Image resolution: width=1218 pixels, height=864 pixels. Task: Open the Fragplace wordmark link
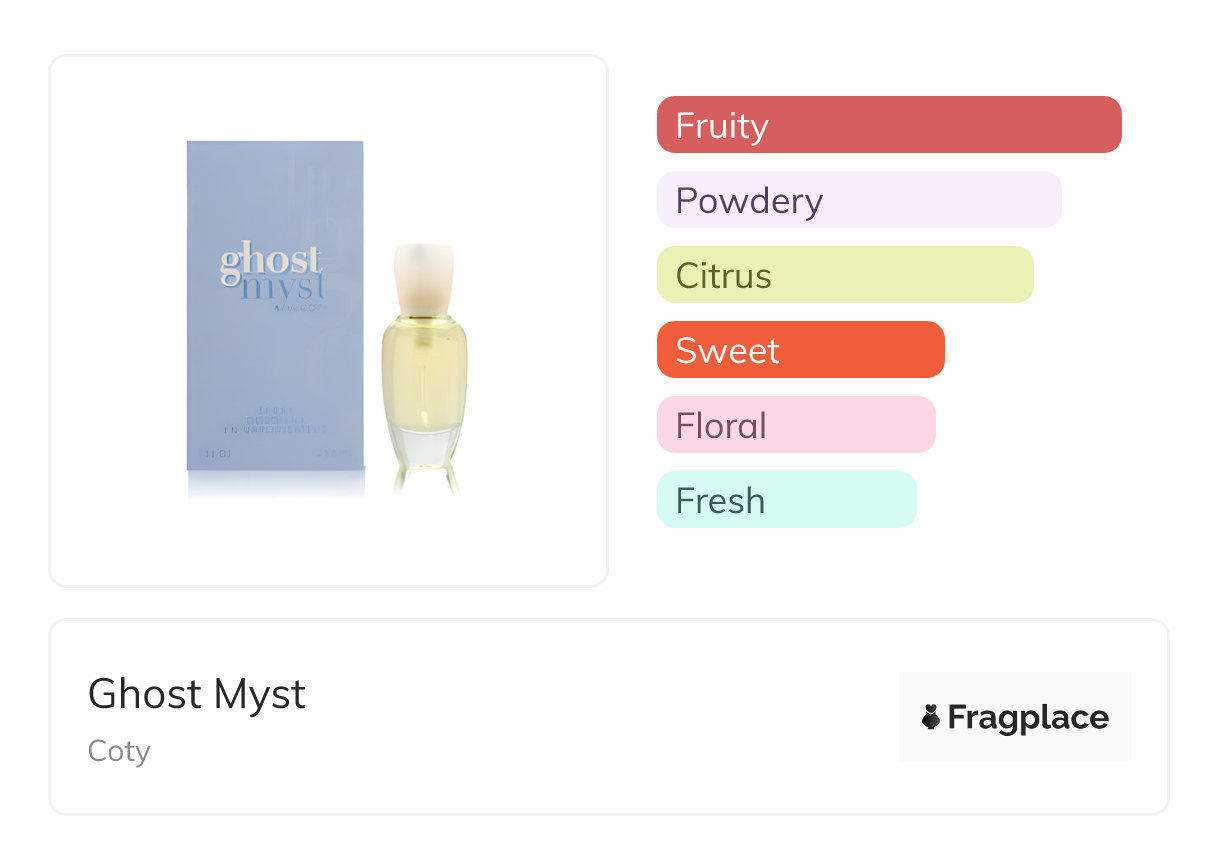point(1028,717)
